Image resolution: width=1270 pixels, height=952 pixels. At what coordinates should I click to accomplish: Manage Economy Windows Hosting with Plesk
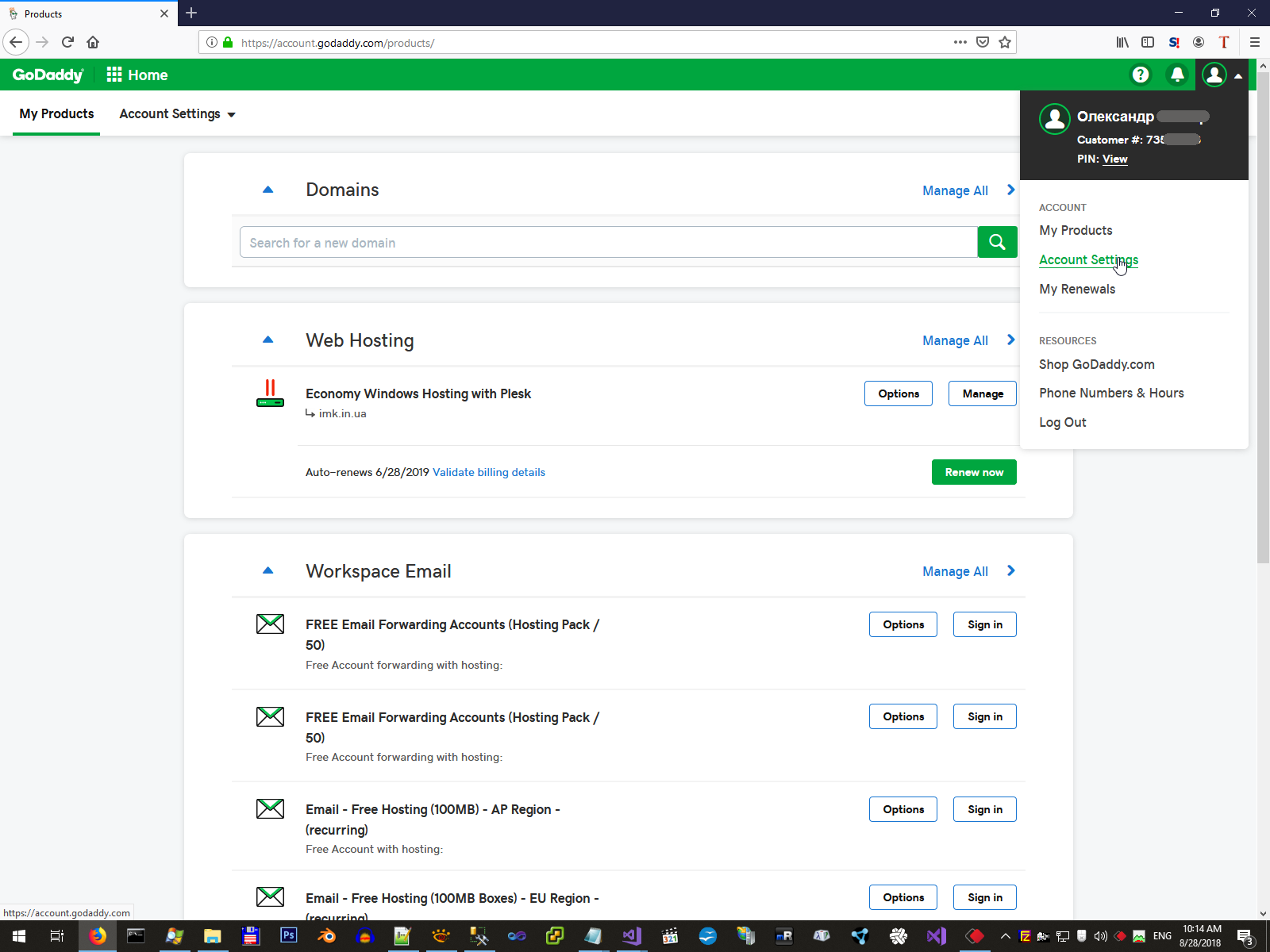[x=983, y=393]
